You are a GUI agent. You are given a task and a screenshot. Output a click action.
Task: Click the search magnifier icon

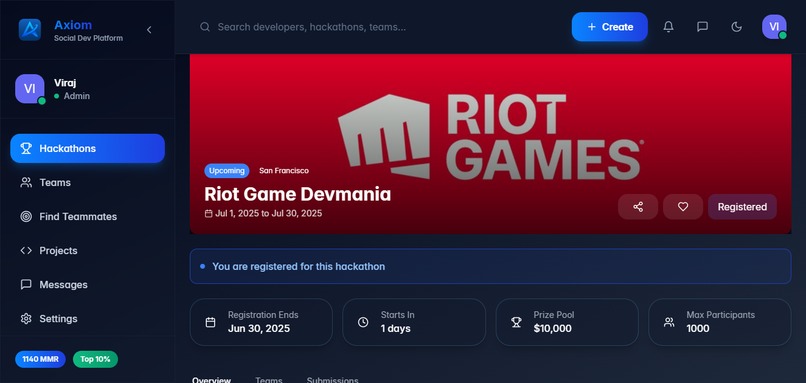pyautogui.click(x=205, y=27)
